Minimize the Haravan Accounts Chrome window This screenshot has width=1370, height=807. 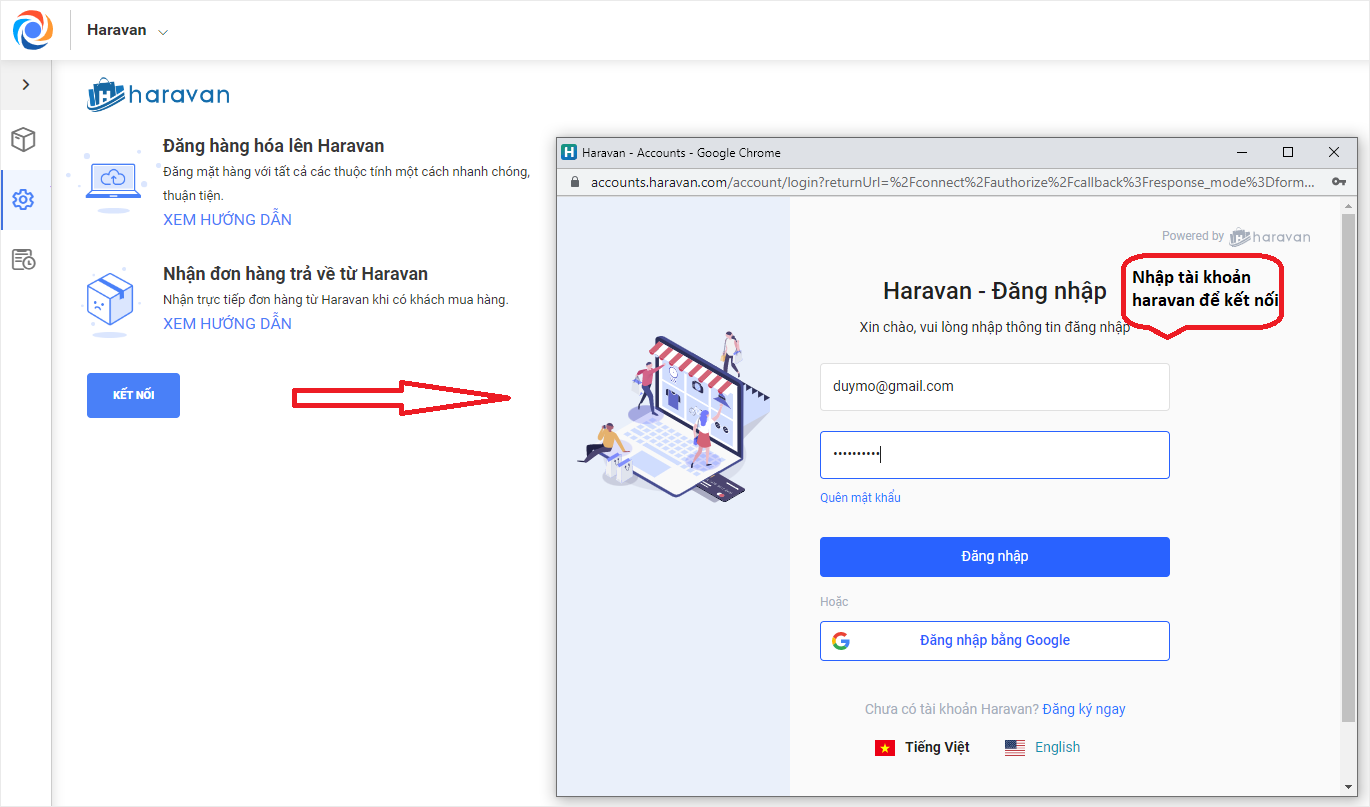pos(1242,153)
